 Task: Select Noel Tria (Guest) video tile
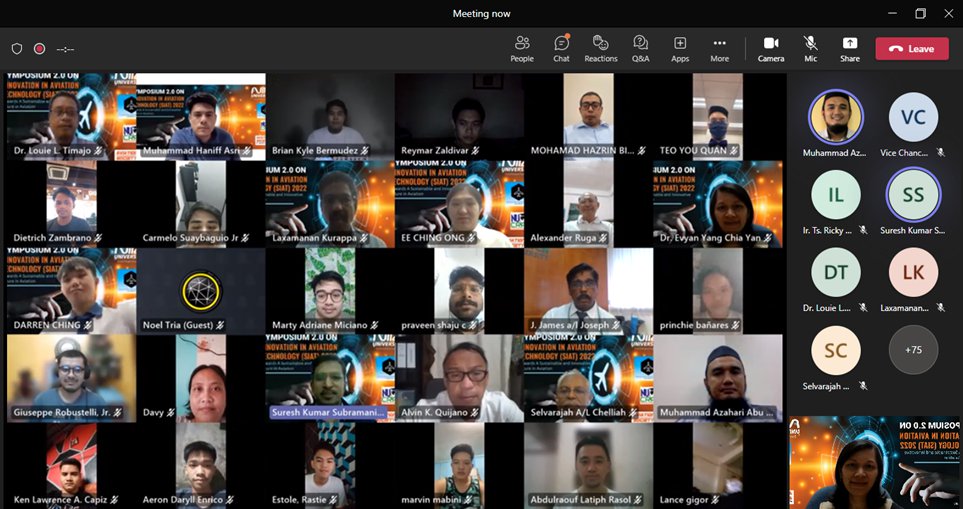(201, 291)
